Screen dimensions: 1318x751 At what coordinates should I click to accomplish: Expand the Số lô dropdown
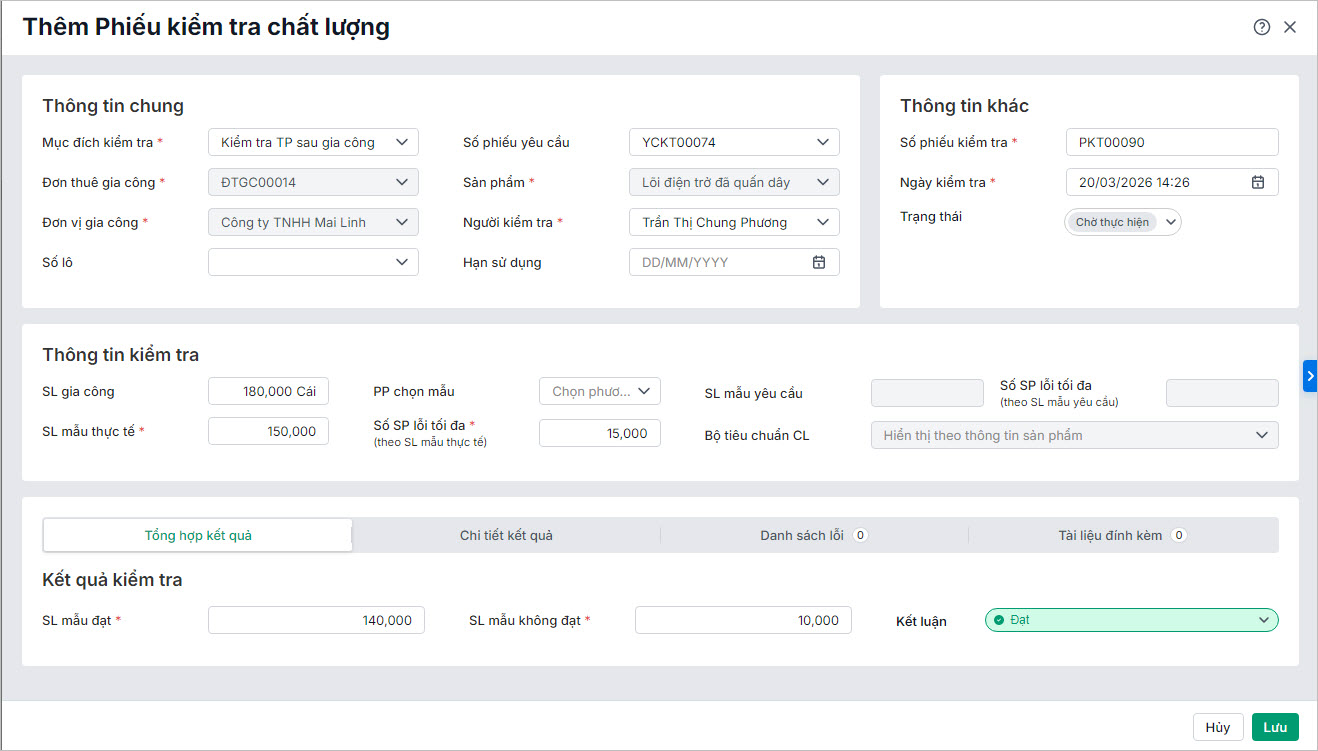(401, 262)
